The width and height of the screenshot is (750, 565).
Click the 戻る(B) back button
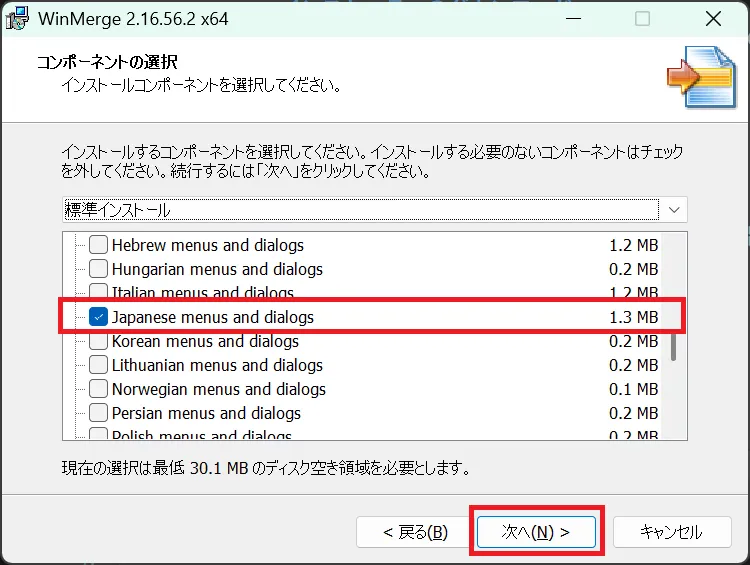point(415,532)
